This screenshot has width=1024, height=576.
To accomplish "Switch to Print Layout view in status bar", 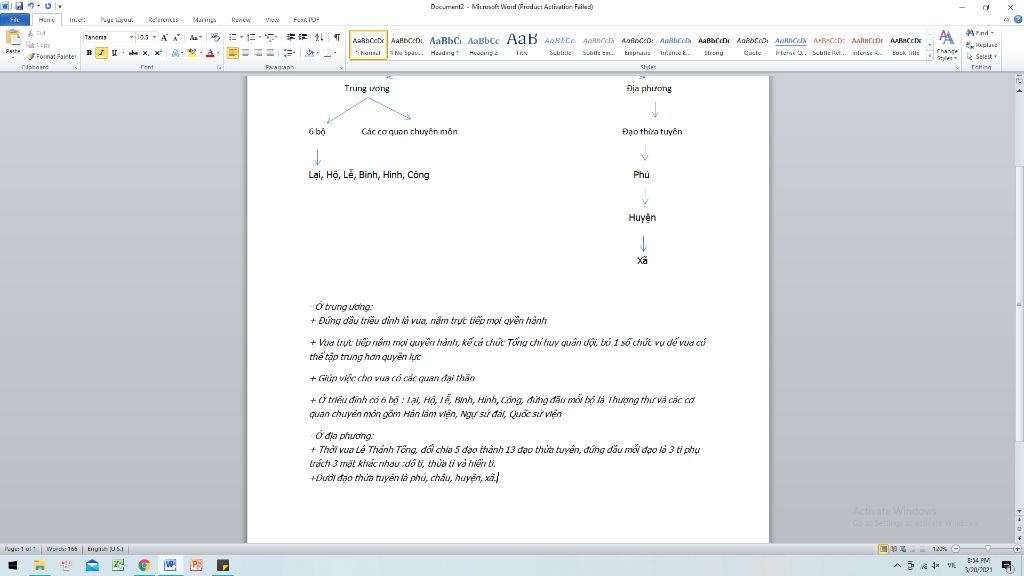I will tap(883, 549).
